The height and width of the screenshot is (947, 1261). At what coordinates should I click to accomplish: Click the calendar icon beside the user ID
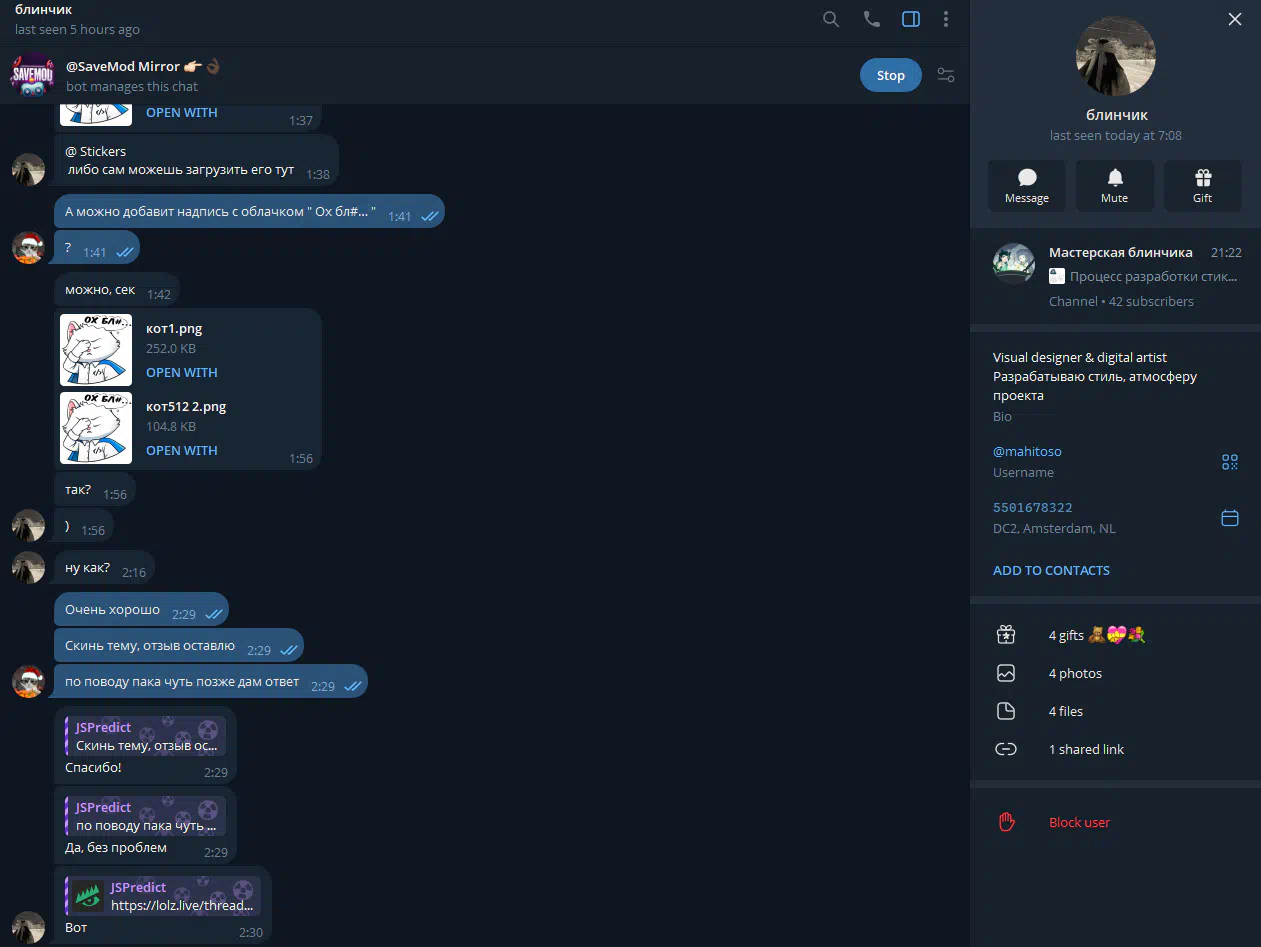(x=1230, y=518)
